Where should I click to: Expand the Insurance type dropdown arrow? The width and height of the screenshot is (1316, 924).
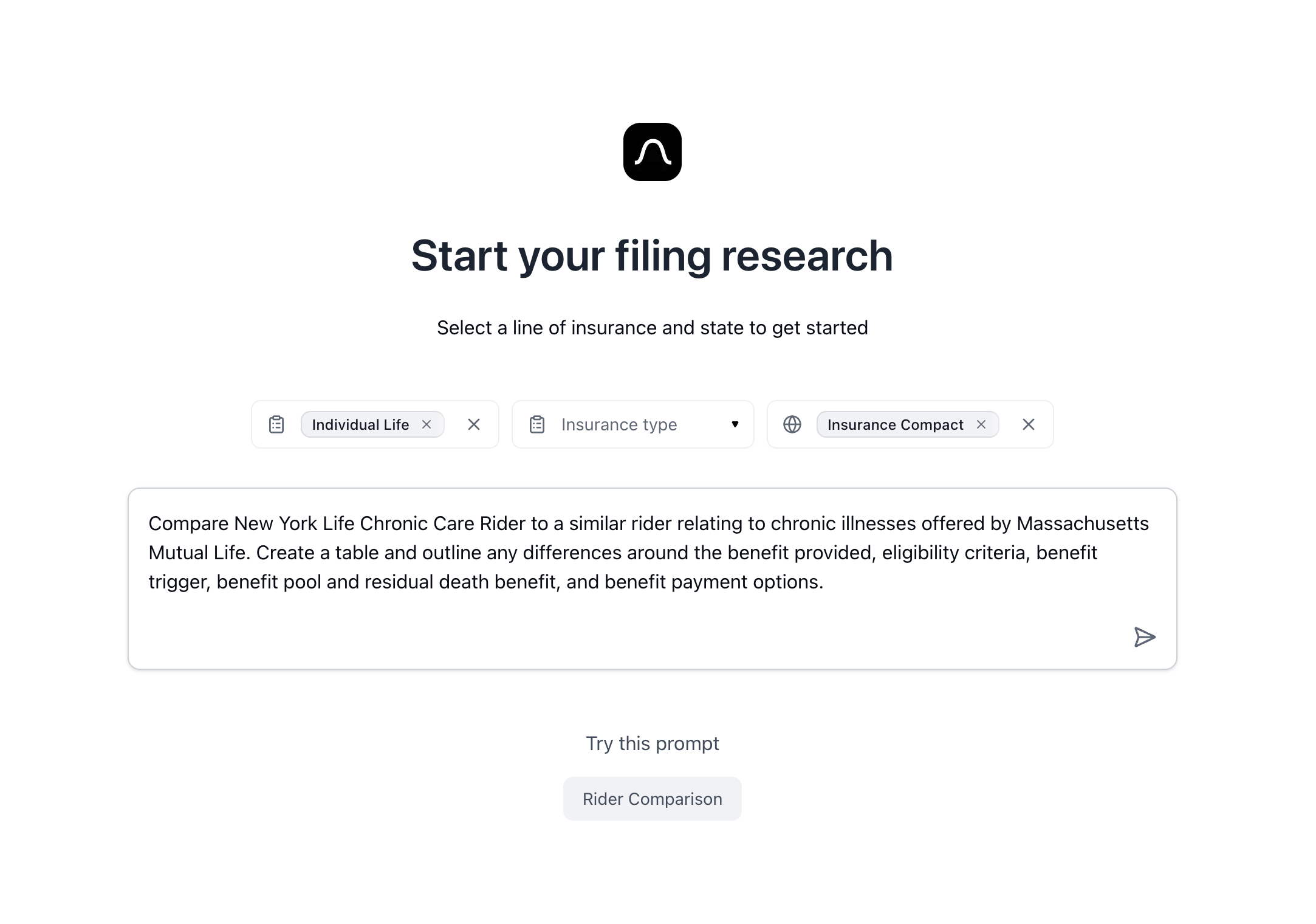[735, 424]
